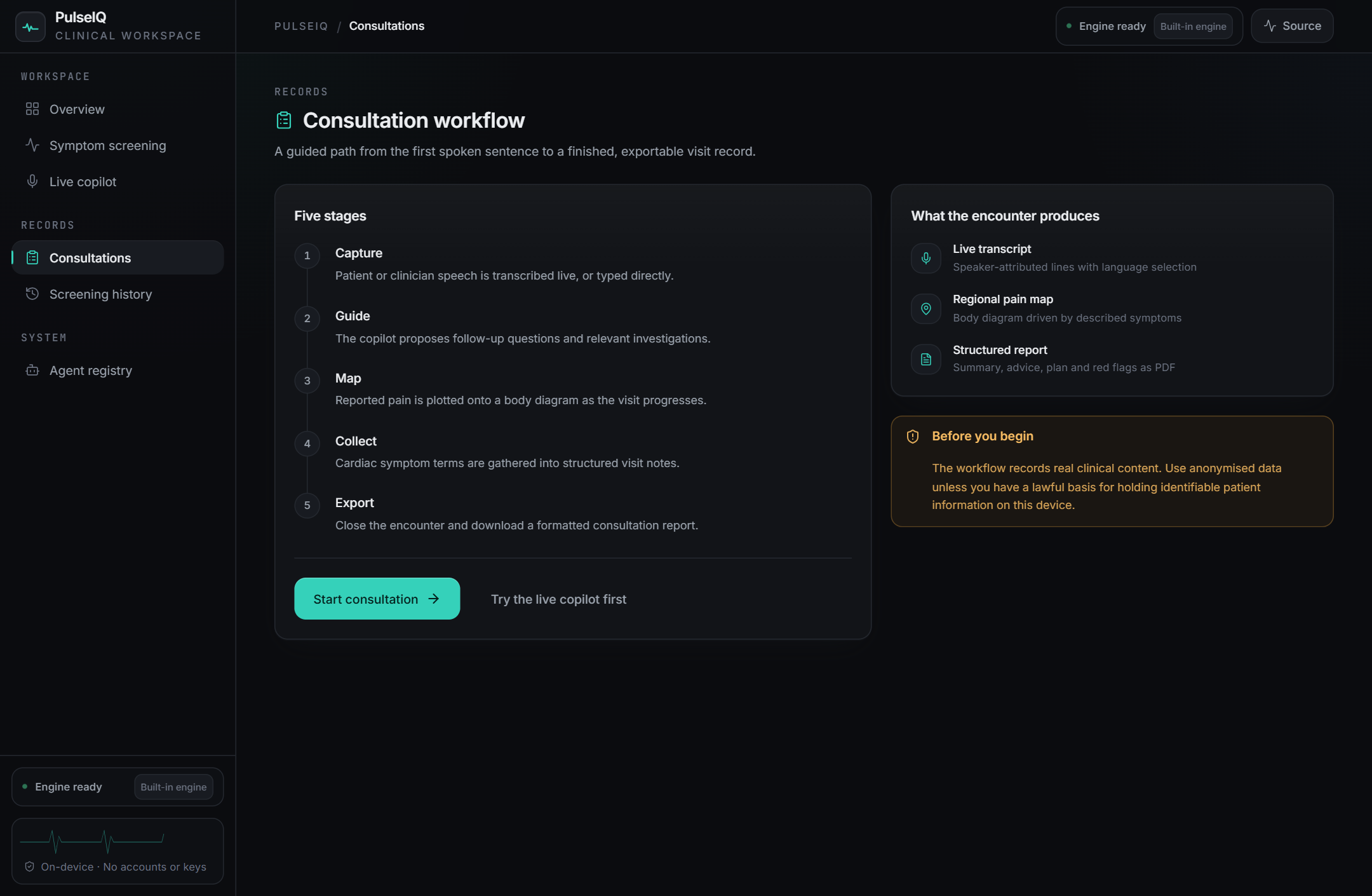Open Live copilot from sidebar
Image resolution: width=1372 pixels, height=896 pixels.
coord(118,182)
